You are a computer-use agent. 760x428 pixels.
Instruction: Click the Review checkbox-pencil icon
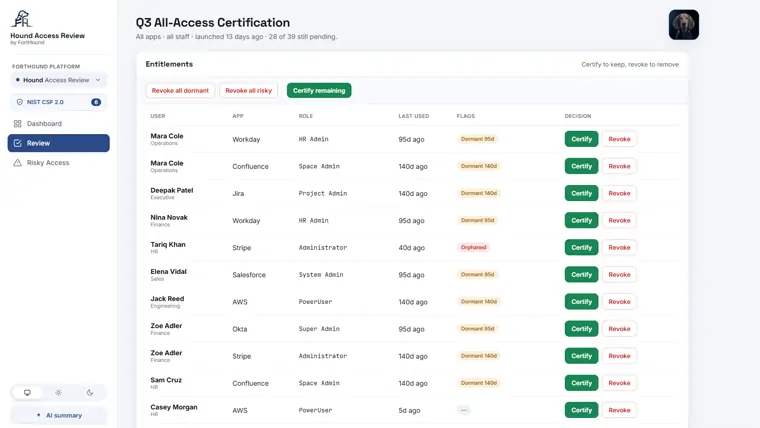click(17, 143)
